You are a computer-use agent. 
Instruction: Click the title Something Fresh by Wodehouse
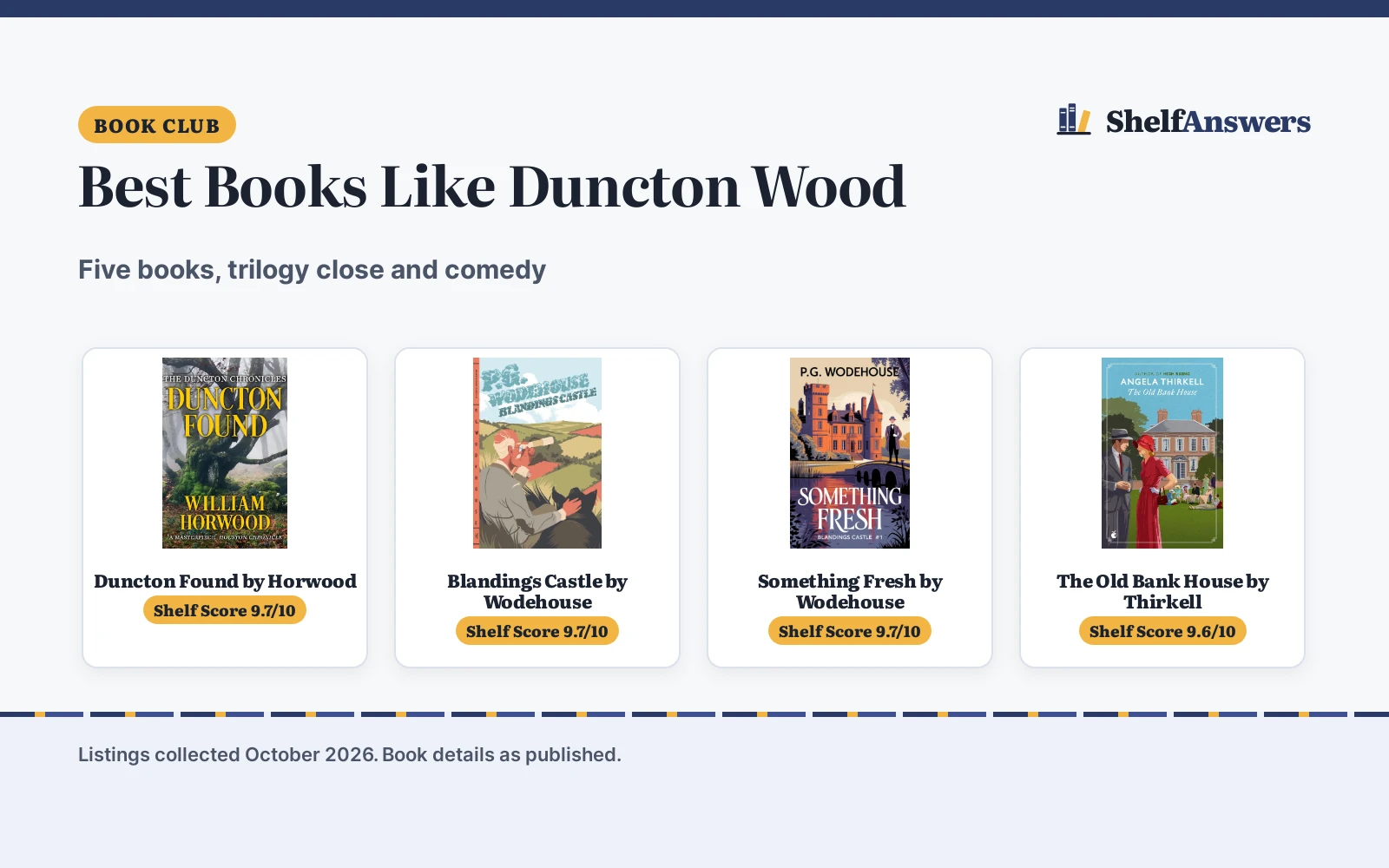[850, 591]
